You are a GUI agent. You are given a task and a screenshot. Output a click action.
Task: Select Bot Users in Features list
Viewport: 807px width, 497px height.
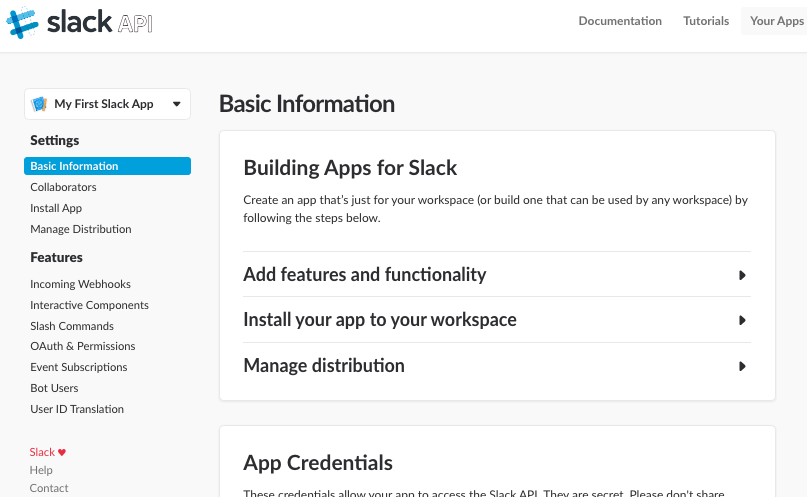tap(54, 388)
